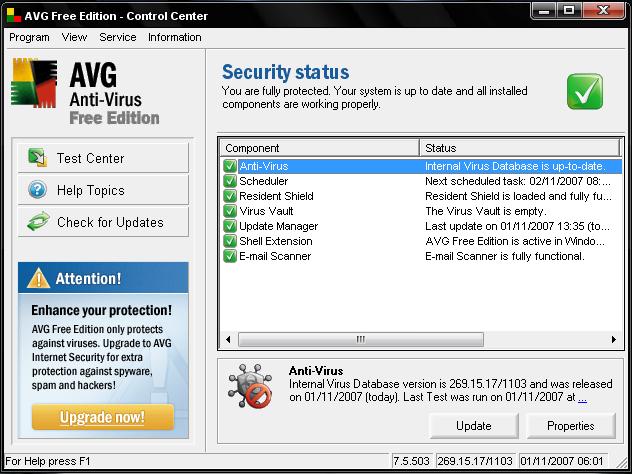Click the large green Security status checkmark
Image resolution: width=632 pixels, height=474 pixels.
(x=585, y=91)
